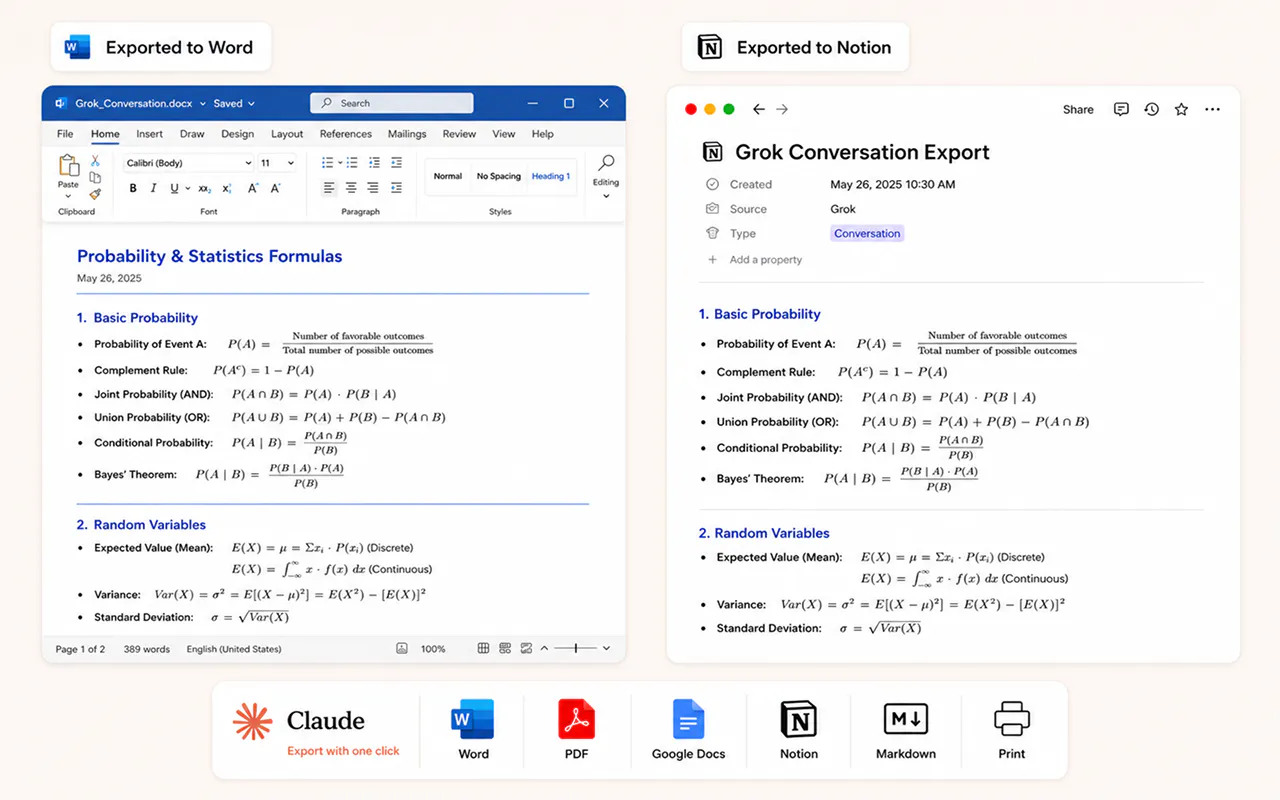Open the Notion three-dots more menu

1212,109
